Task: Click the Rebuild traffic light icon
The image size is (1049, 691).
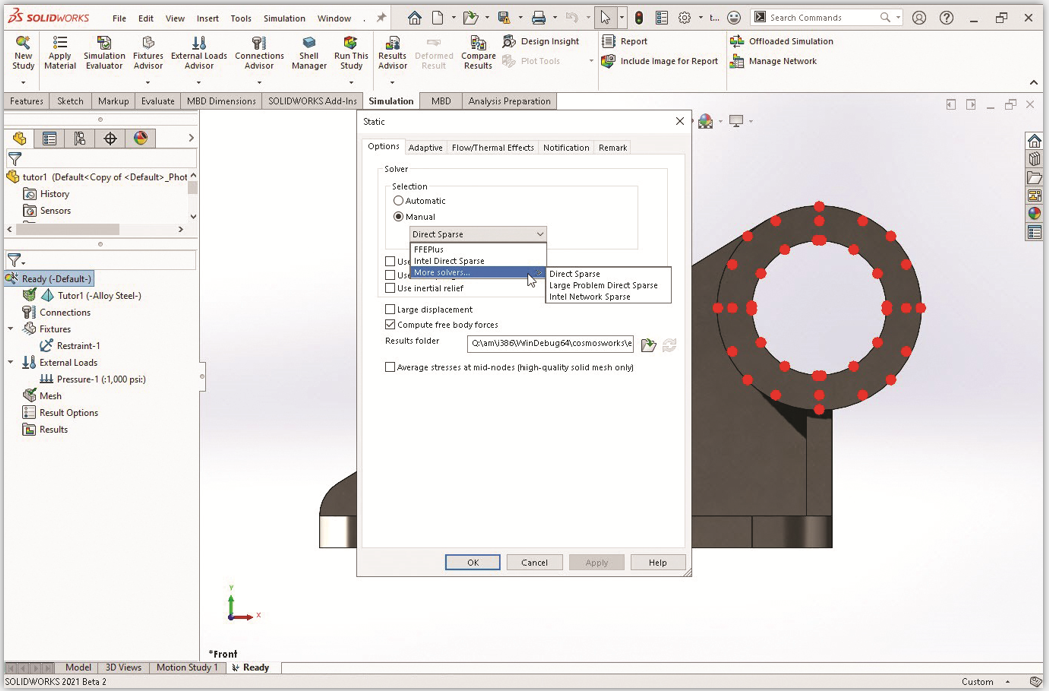Action: pyautogui.click(x=639, y=18)
